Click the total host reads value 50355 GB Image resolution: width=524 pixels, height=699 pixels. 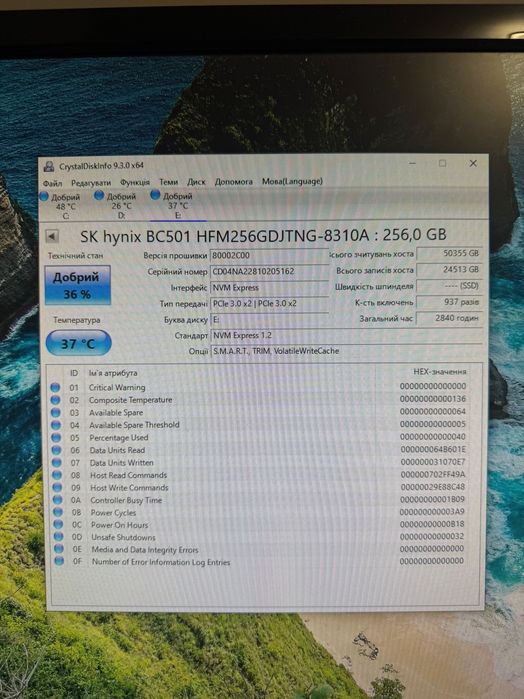[x=449, y=253]
